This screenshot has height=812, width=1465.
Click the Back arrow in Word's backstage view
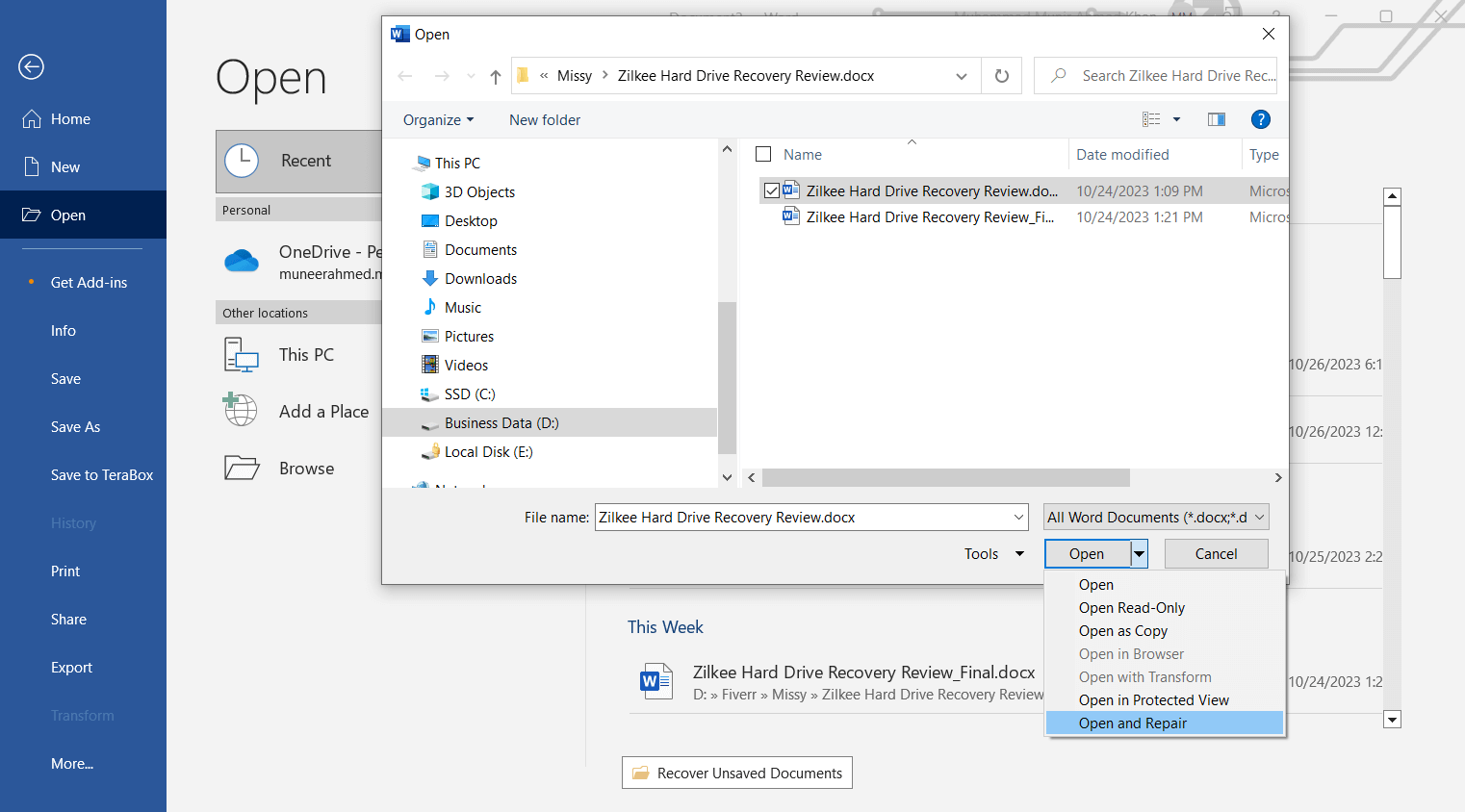pos(31,67)
